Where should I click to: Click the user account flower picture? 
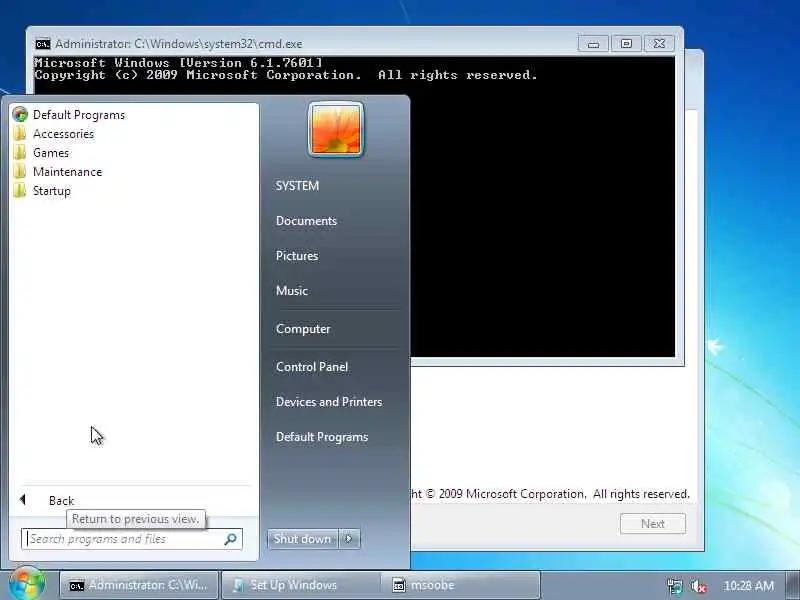(x=336, y=129)
